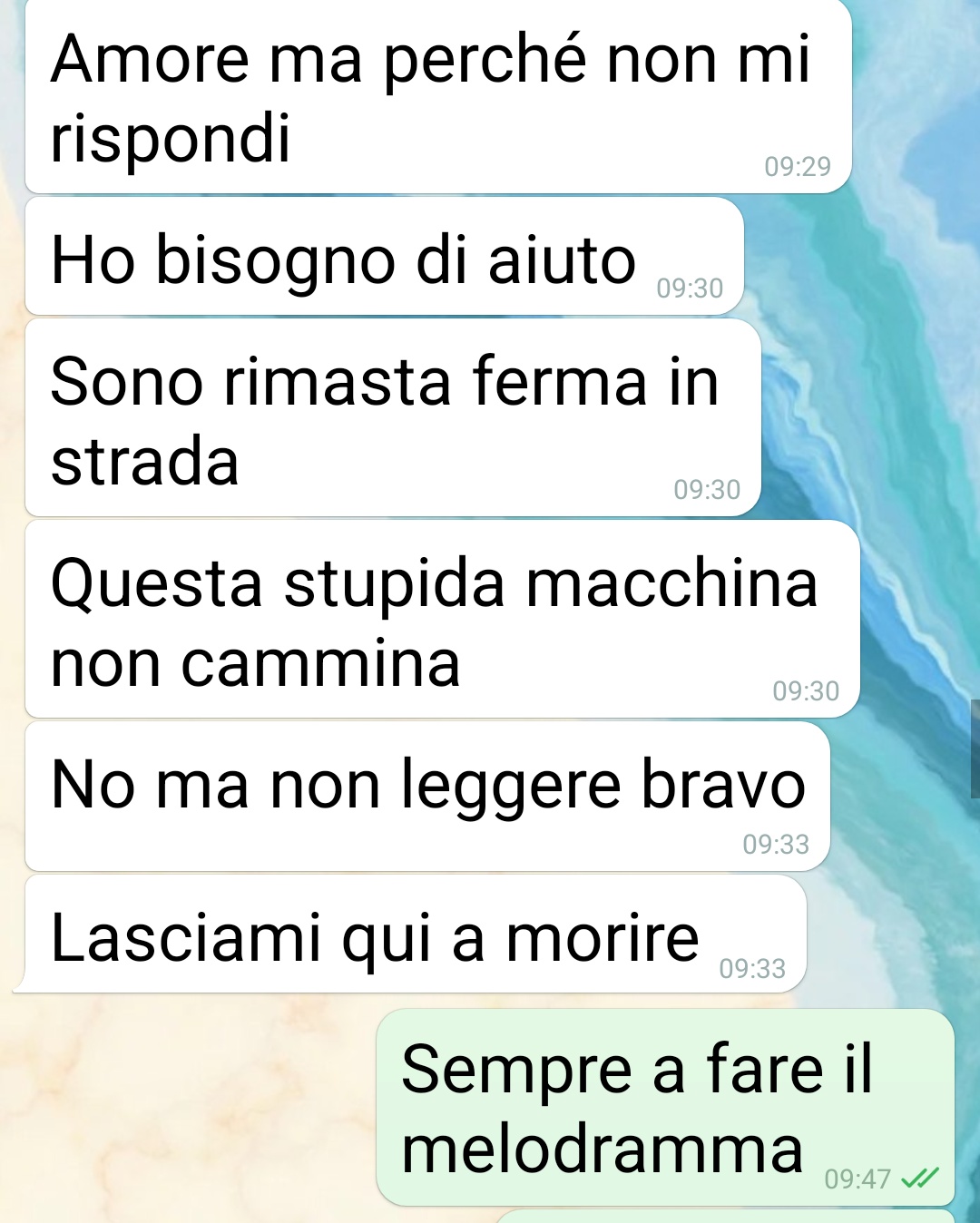Tap the 'Sono rimasta ferma in strada' message
980x1223 pixels.
coord(393,418)
